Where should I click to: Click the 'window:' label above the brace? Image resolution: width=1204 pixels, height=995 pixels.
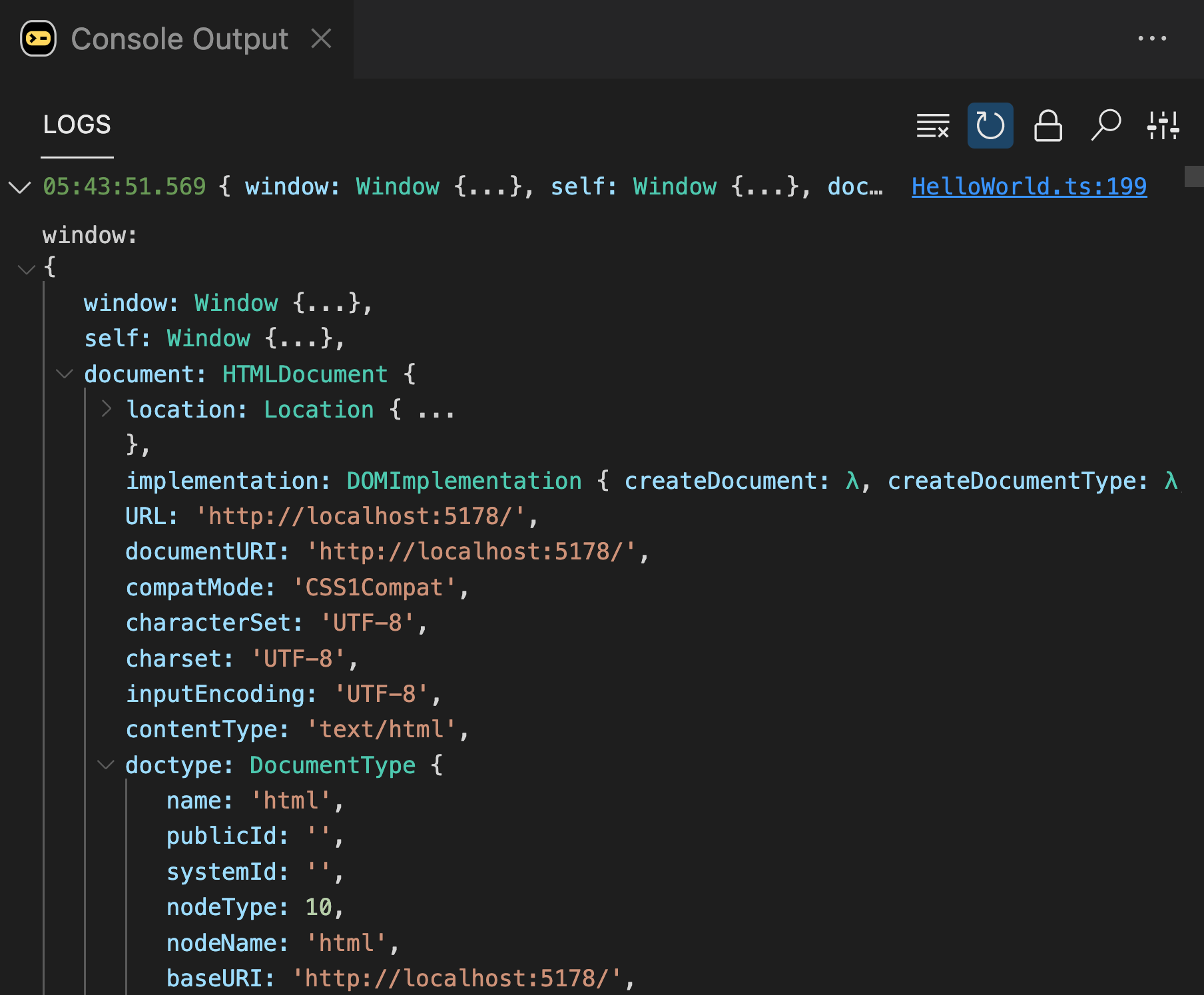point(90,236)
